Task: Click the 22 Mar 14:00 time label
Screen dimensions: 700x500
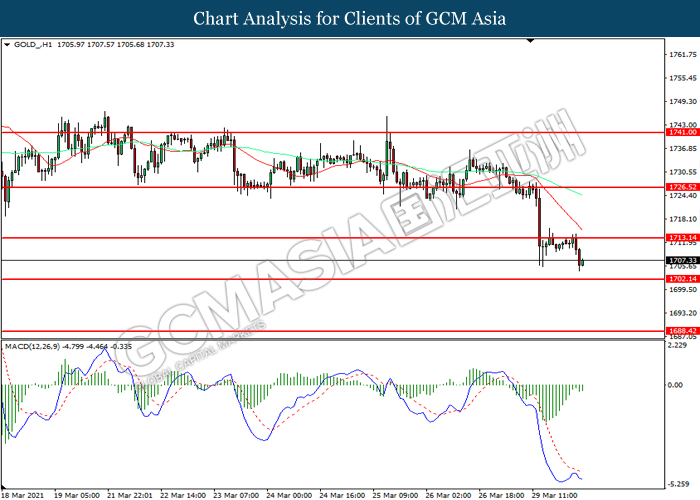Action: (x=183, y=496)
